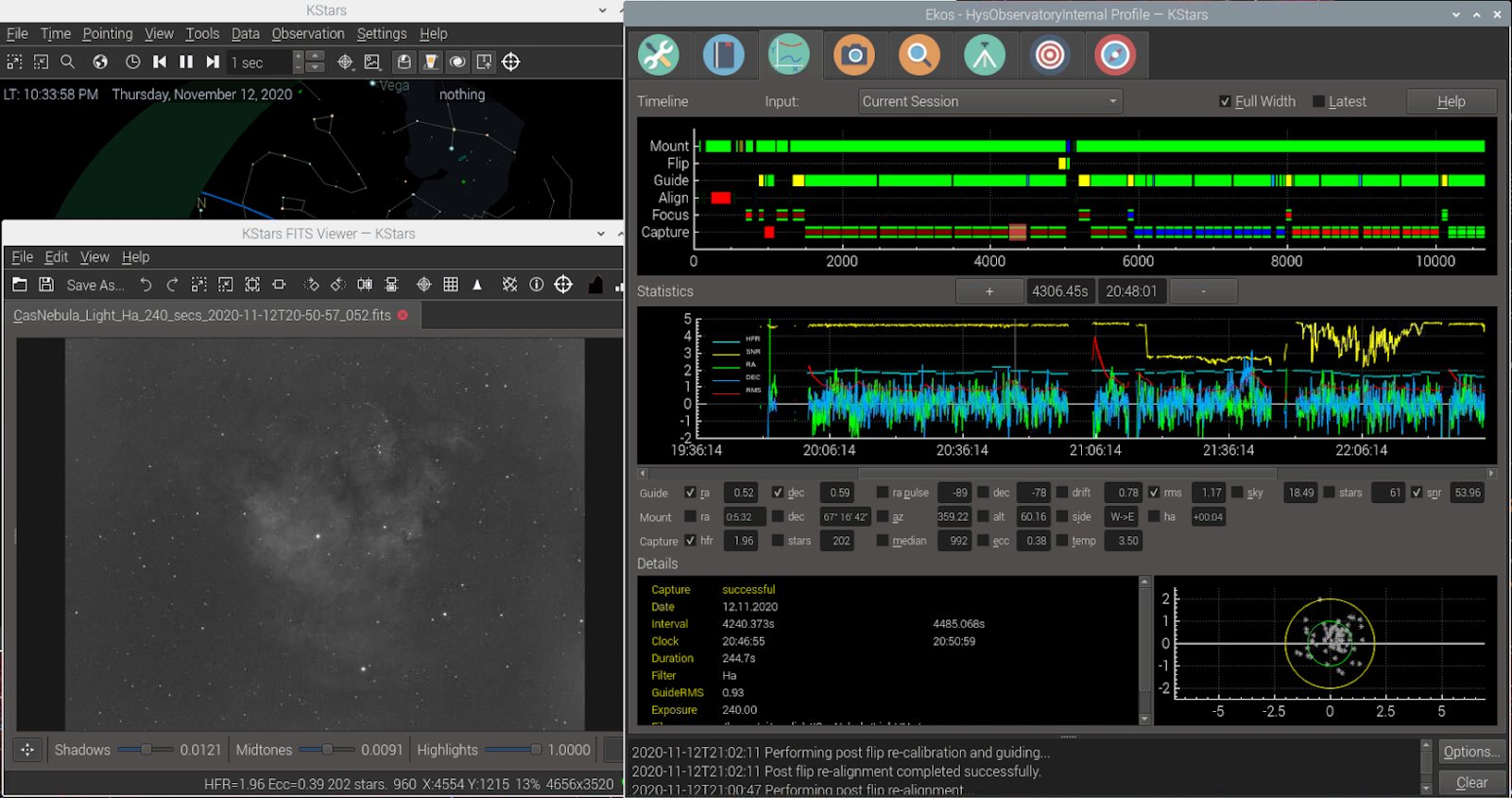Click the floppy disk save icon in FITS Viewer
Screen dimensions: 1512x798
tap(46, 285)
